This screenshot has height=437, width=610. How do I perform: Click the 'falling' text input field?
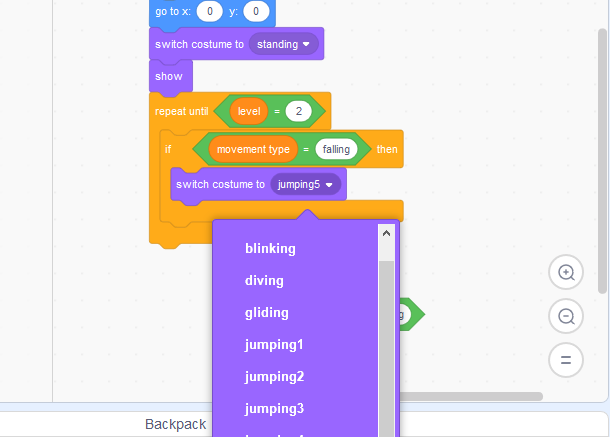336,149
